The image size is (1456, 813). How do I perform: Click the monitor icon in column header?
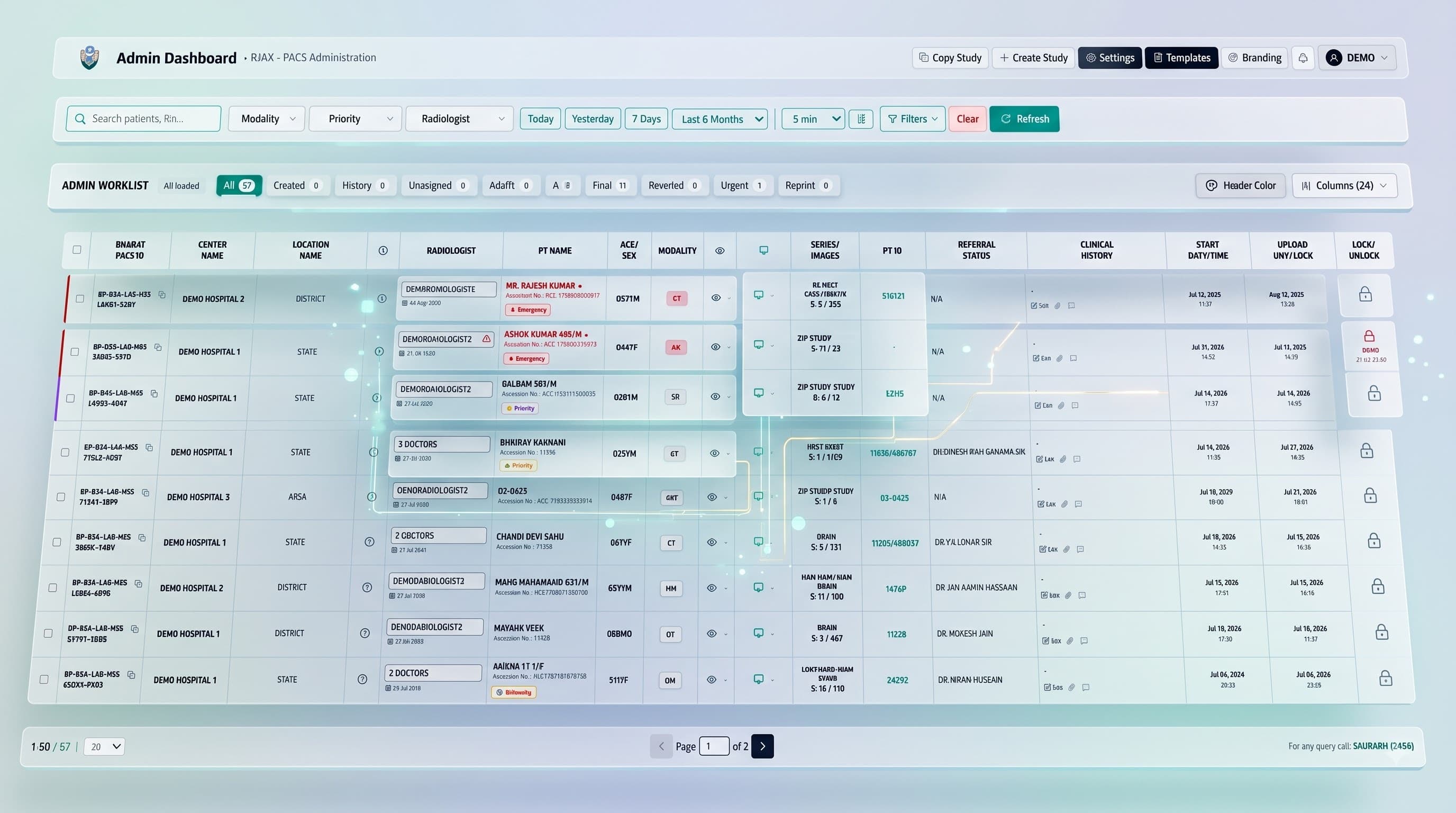point(763,250)
